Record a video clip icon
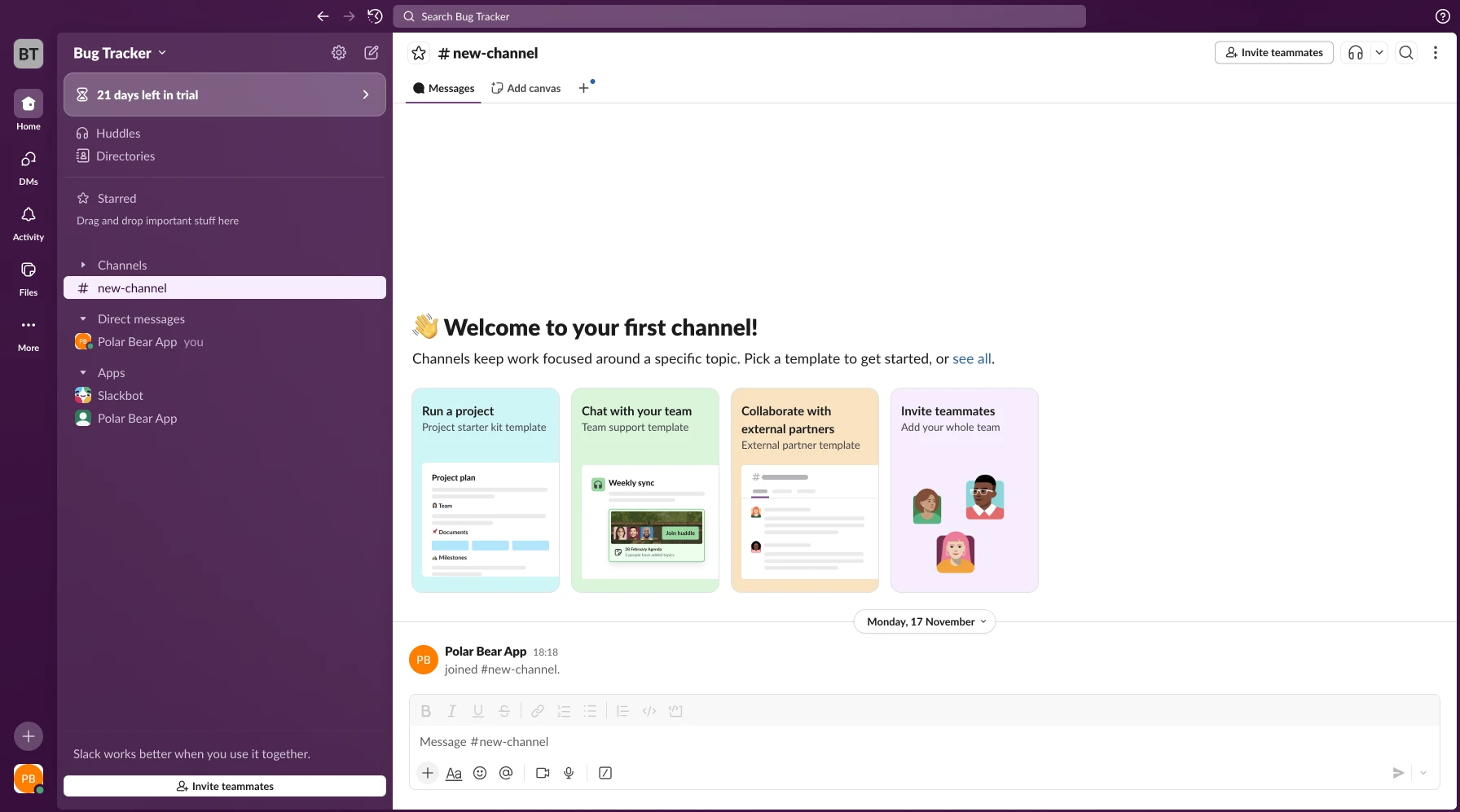Viewport: 1460px width, 812px height. [x=543, y=773]
